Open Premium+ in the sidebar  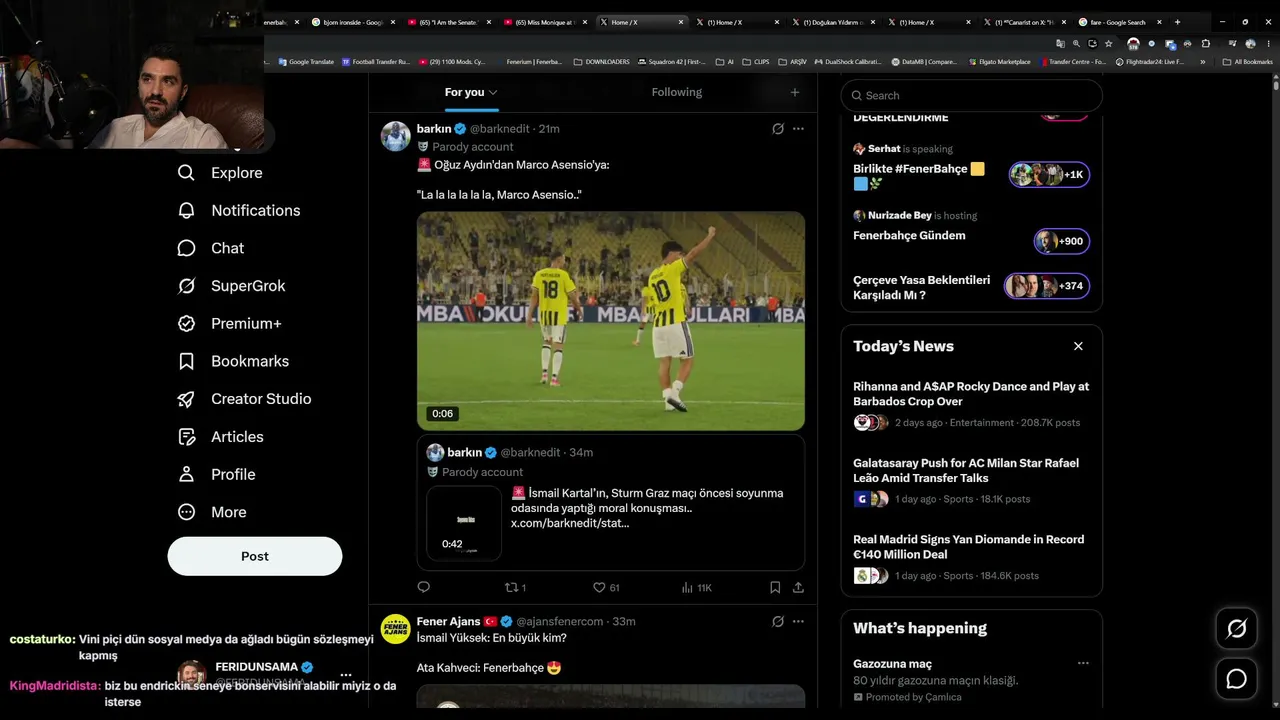point(229,324)
